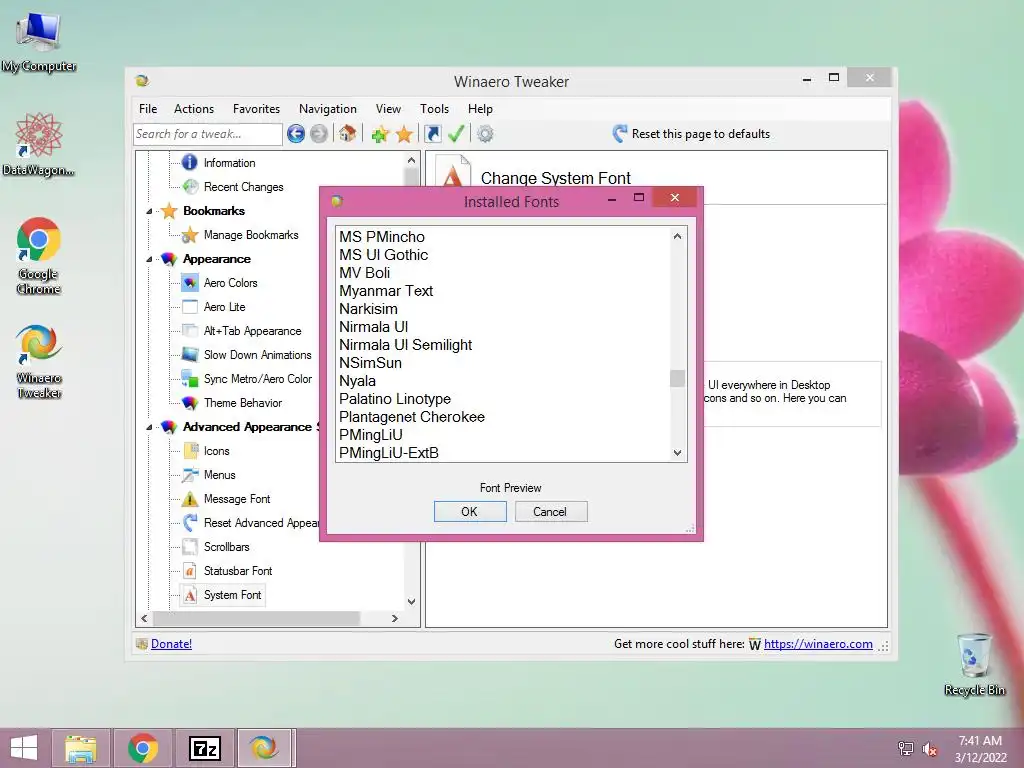Select the DataWagon desktop shortcut
The image size is (1024, 768).
click(39, 144)
